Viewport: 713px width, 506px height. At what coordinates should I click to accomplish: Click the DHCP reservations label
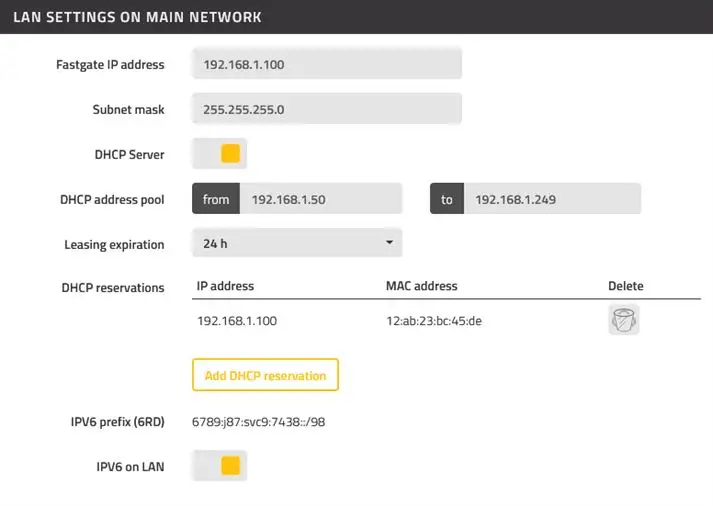tap(113, 288)
